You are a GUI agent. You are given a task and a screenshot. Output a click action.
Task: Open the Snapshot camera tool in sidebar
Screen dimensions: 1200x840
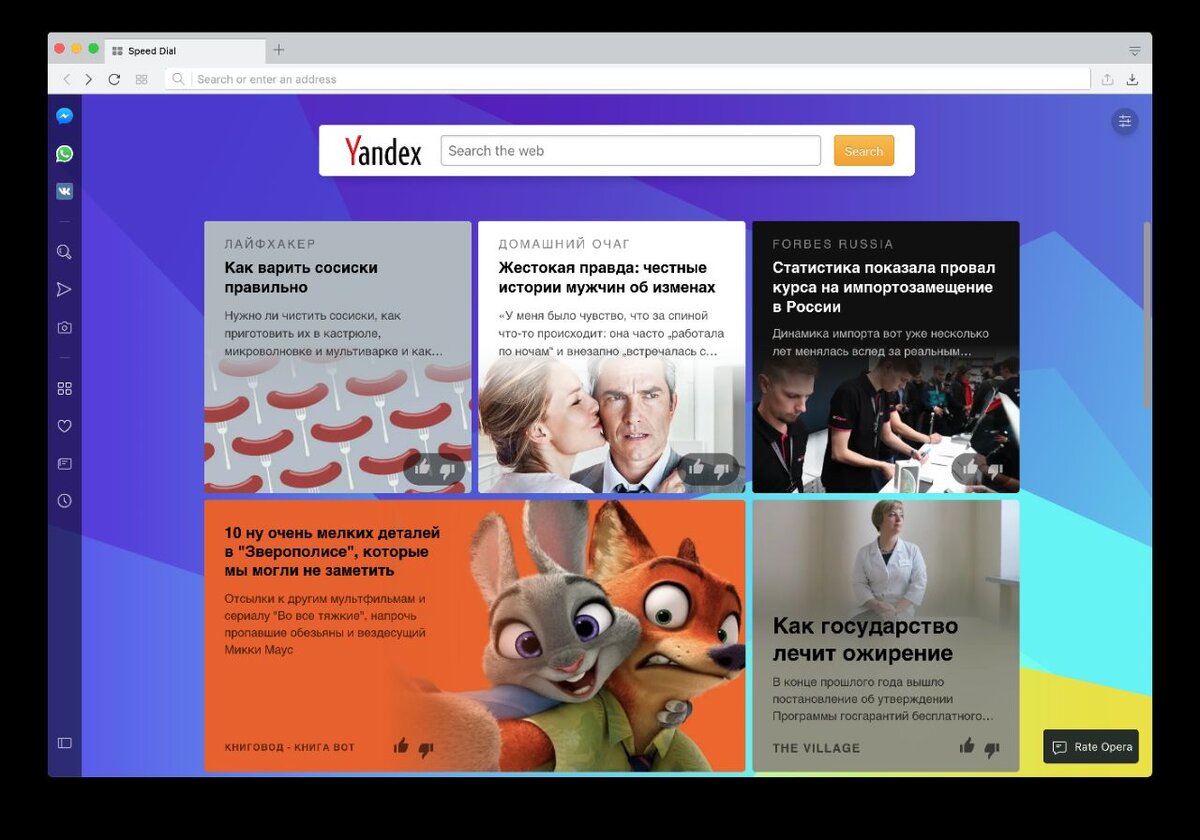point(64,327)
